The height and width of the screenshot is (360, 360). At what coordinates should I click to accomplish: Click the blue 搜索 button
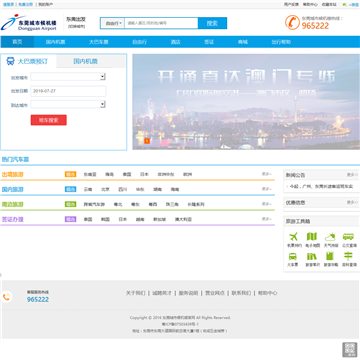tap(212, 23)
